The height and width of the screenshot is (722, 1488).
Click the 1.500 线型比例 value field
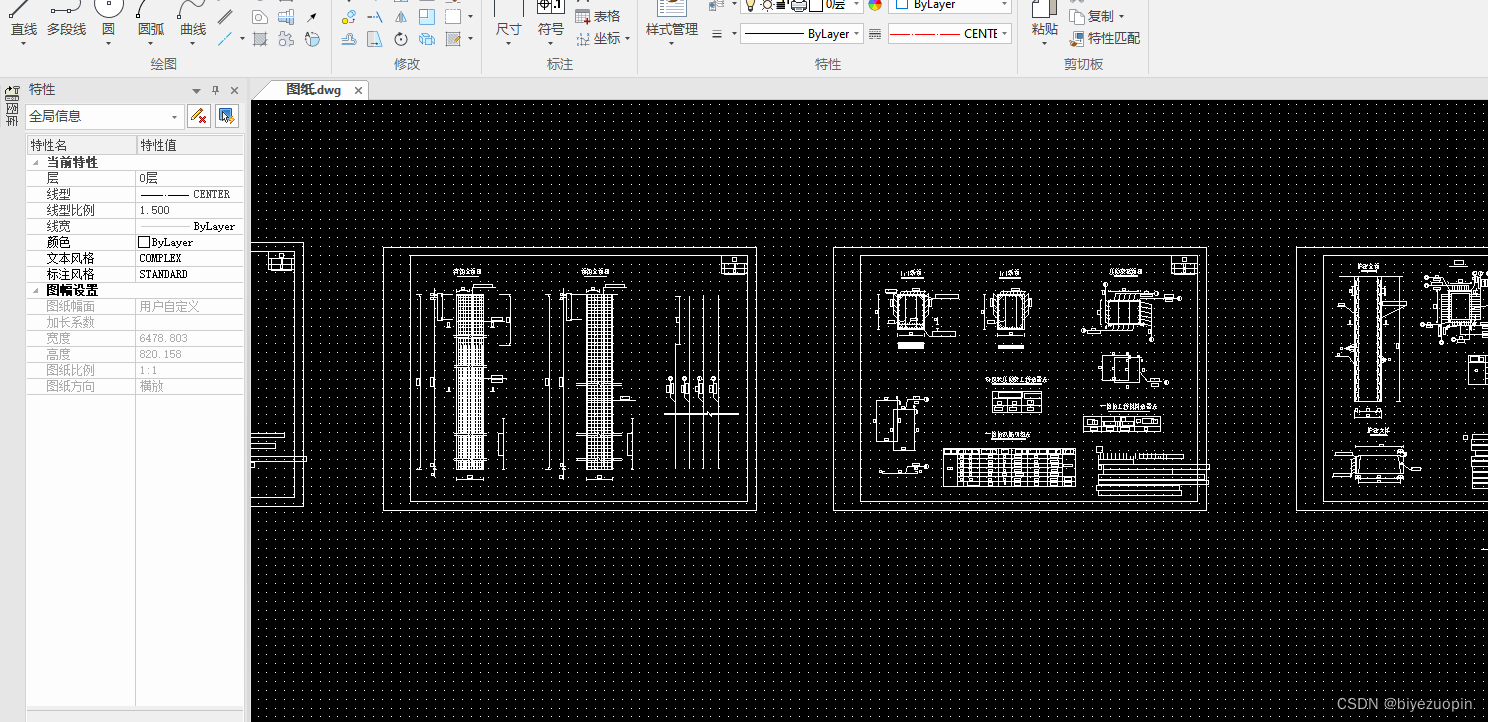[190, 210]
